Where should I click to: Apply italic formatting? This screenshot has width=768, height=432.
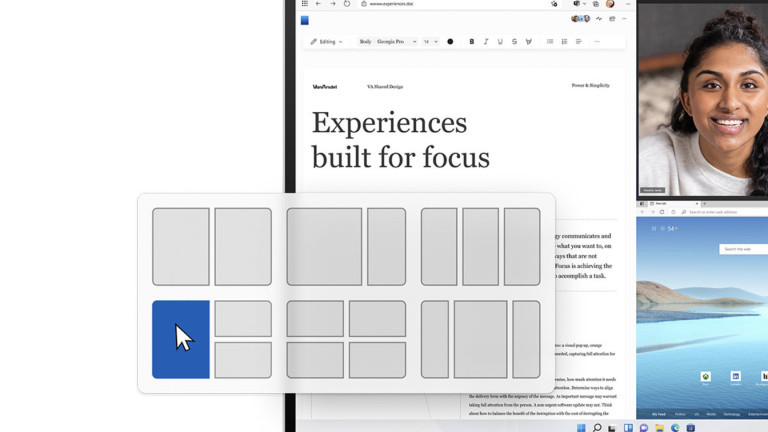point(486,42)
